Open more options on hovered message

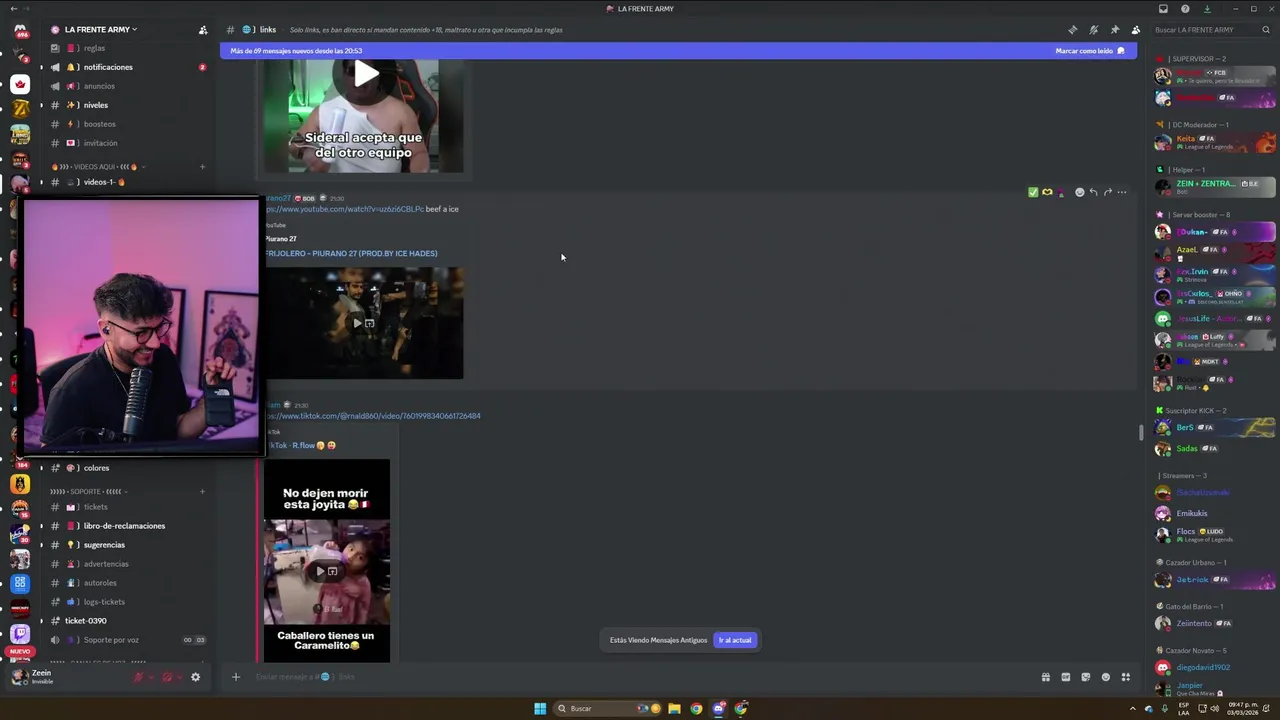(x=1122, y=192)
